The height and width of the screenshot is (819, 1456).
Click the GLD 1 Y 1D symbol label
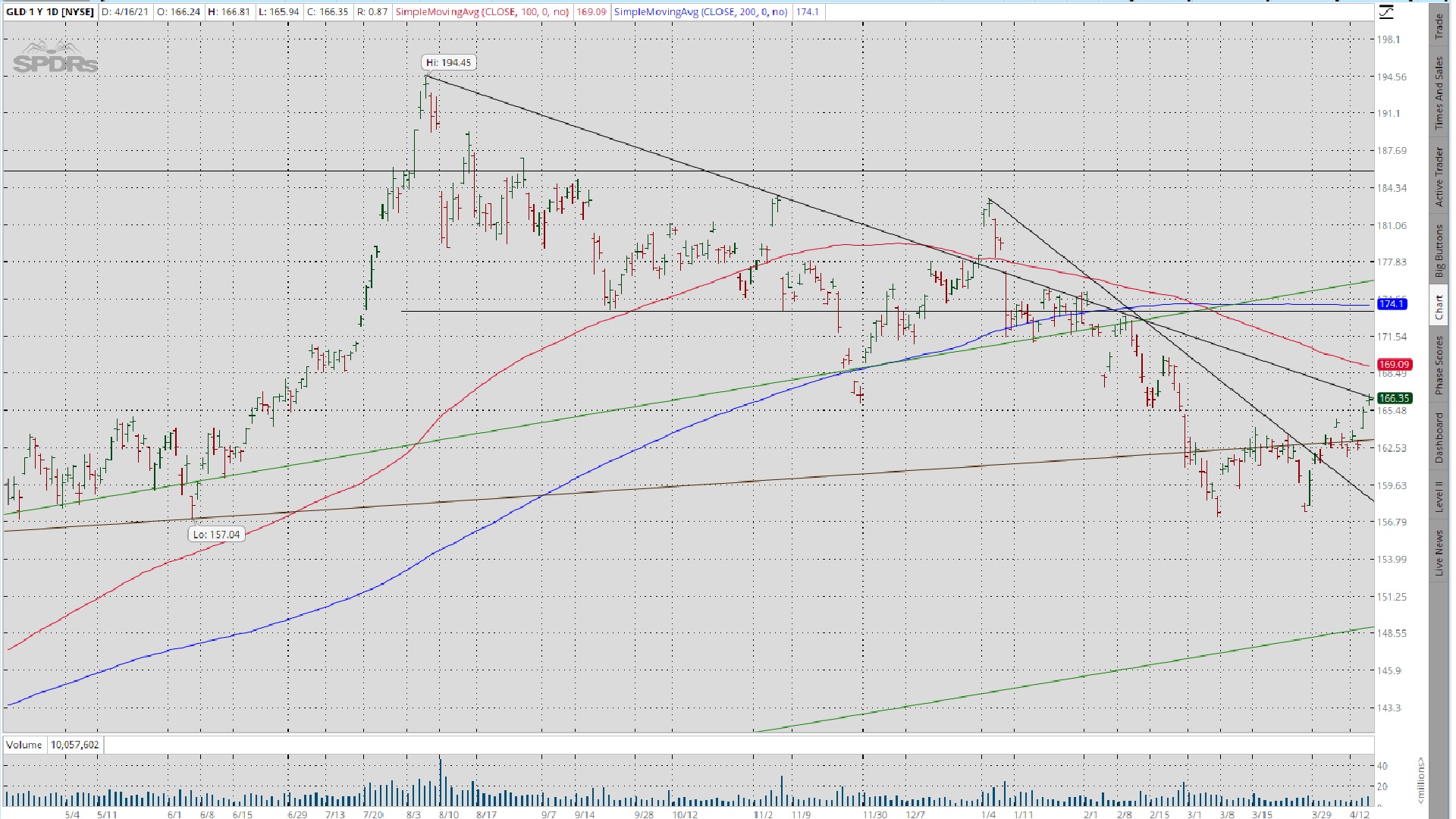click(x=50, y=12)
